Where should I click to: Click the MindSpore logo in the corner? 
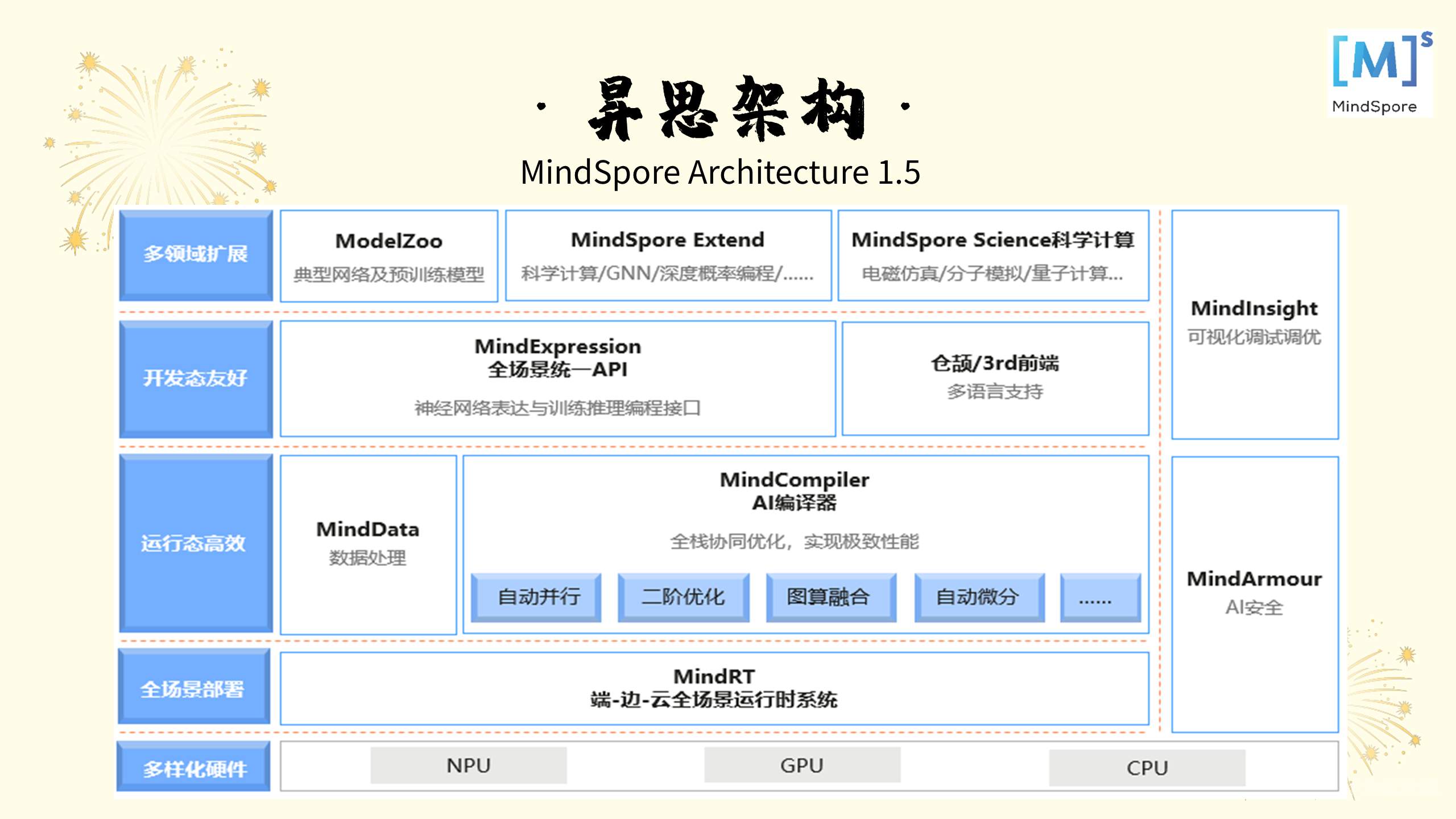coord(1380,74)
